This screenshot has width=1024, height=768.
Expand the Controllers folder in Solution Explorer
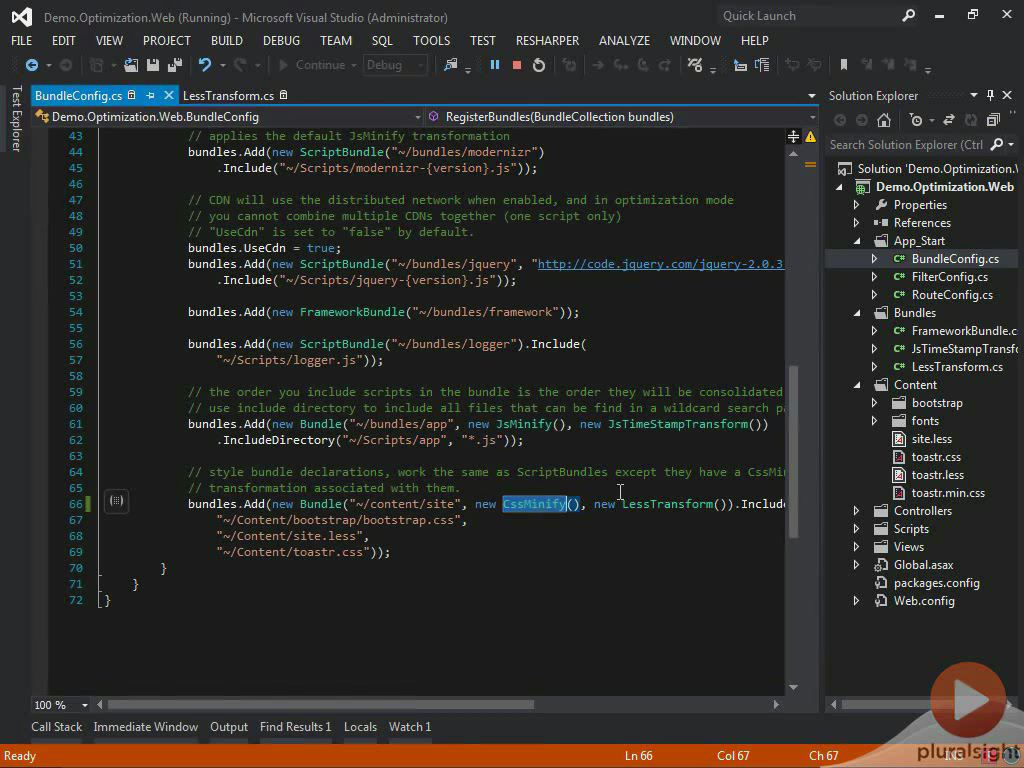click(856, 511)
